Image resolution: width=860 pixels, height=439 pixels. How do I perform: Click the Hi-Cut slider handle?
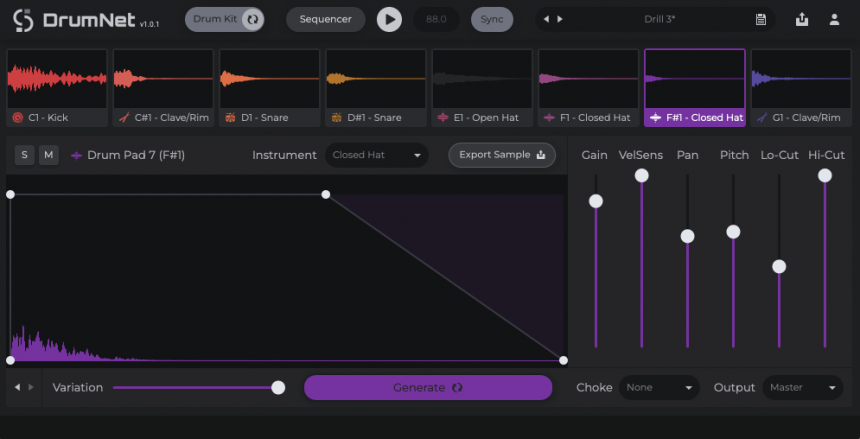825,176
